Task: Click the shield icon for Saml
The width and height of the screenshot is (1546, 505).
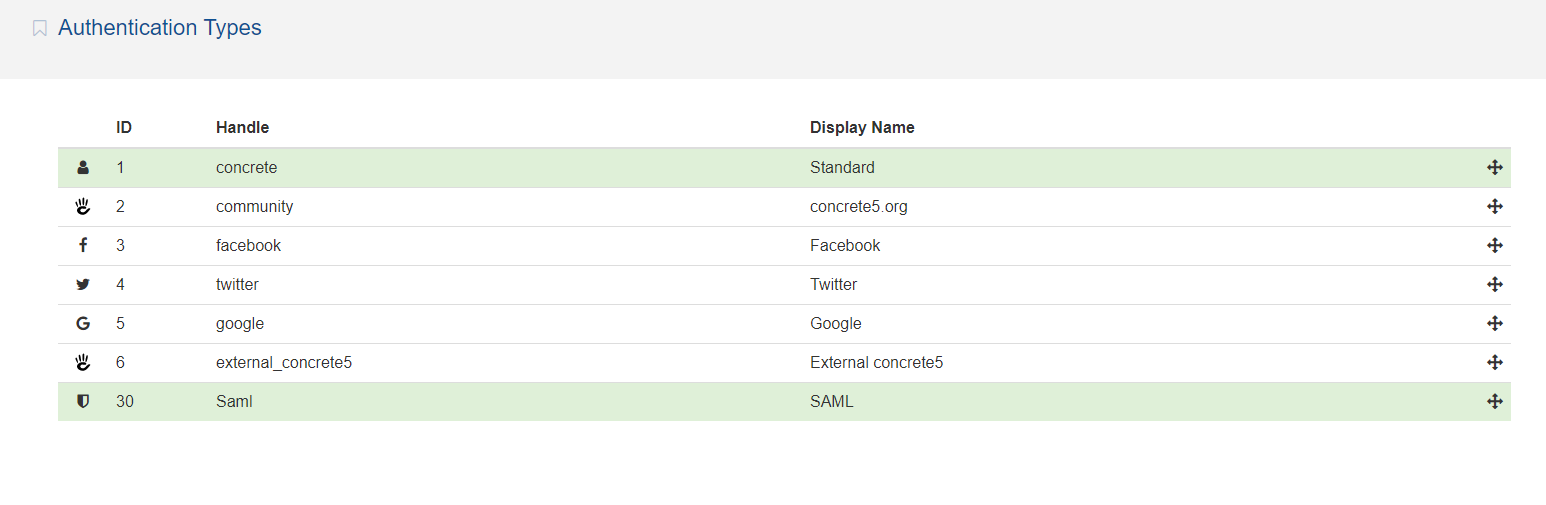Action: pos(83,402)
